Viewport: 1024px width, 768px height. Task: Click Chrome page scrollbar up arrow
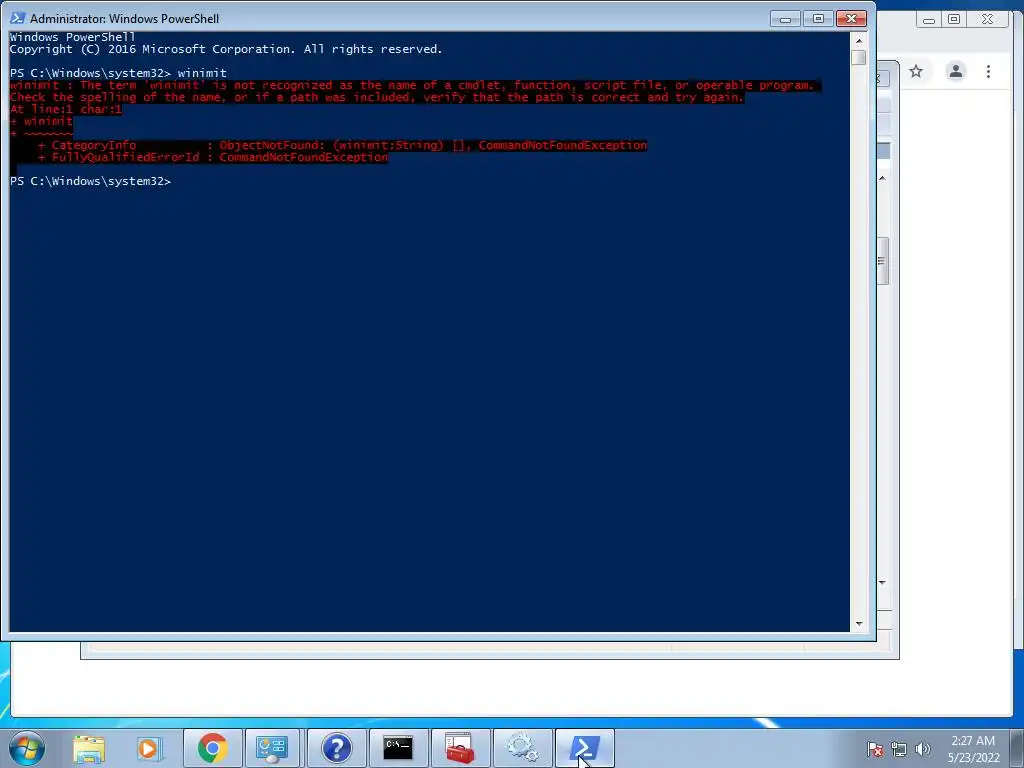(x=882, y=178)
